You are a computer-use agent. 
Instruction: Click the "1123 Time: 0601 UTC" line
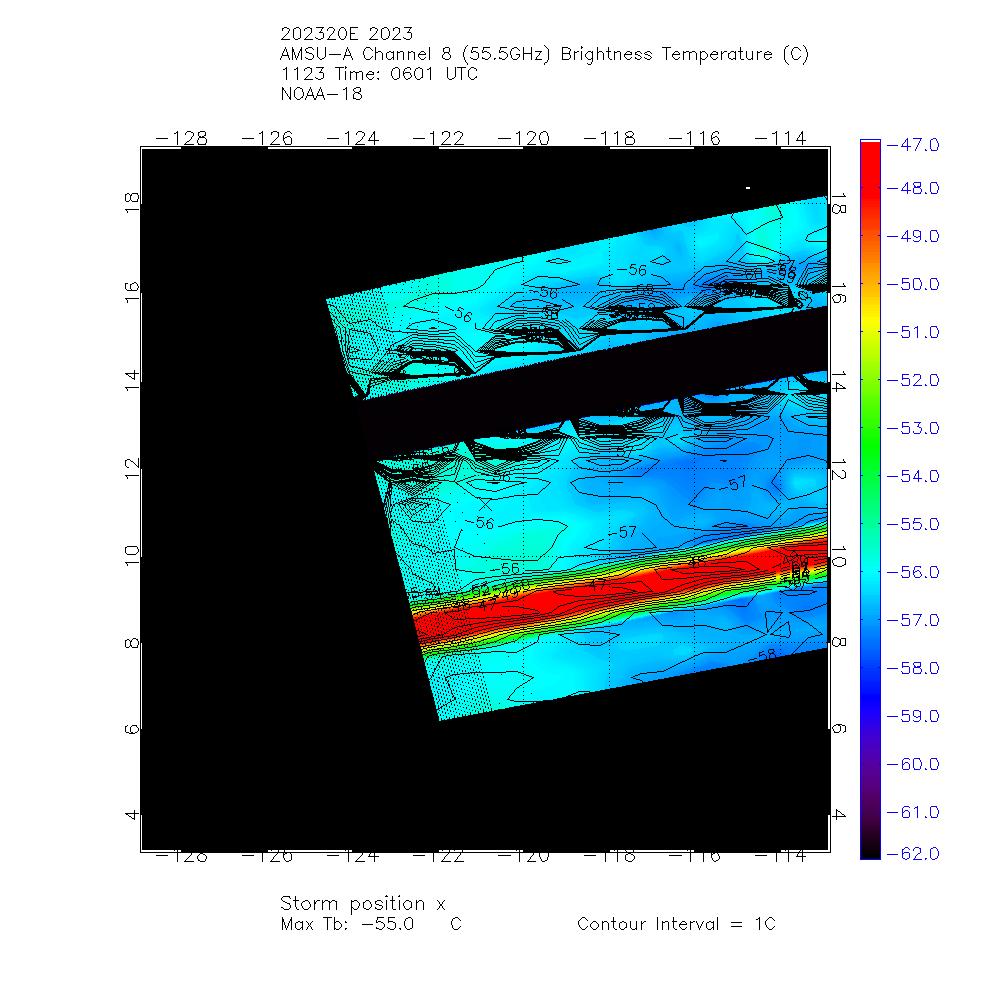[x=379, y=75]
